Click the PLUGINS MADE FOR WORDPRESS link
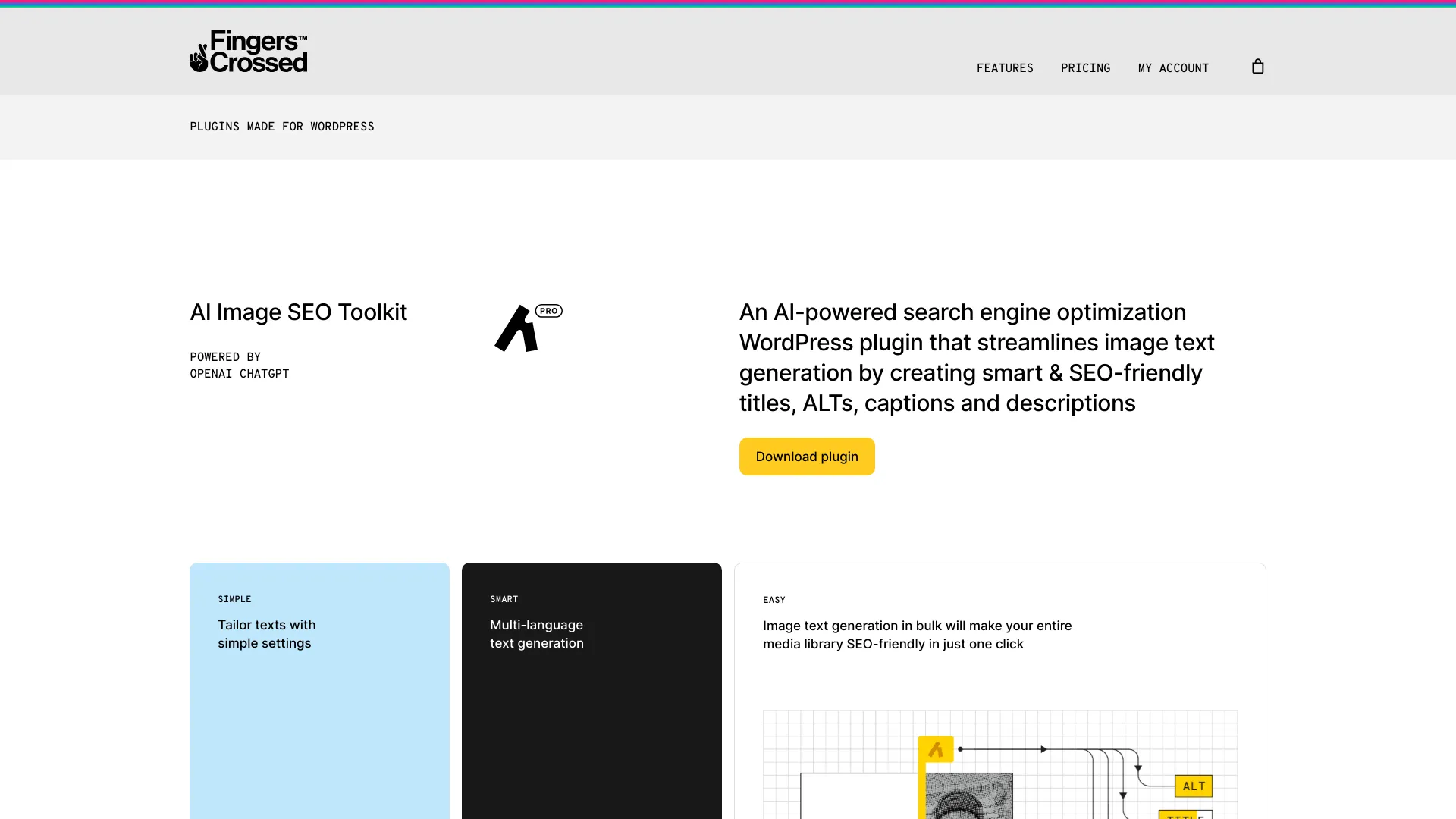Image resolution: width=1456 pixels, height=819 pixels. click(281, 127)
